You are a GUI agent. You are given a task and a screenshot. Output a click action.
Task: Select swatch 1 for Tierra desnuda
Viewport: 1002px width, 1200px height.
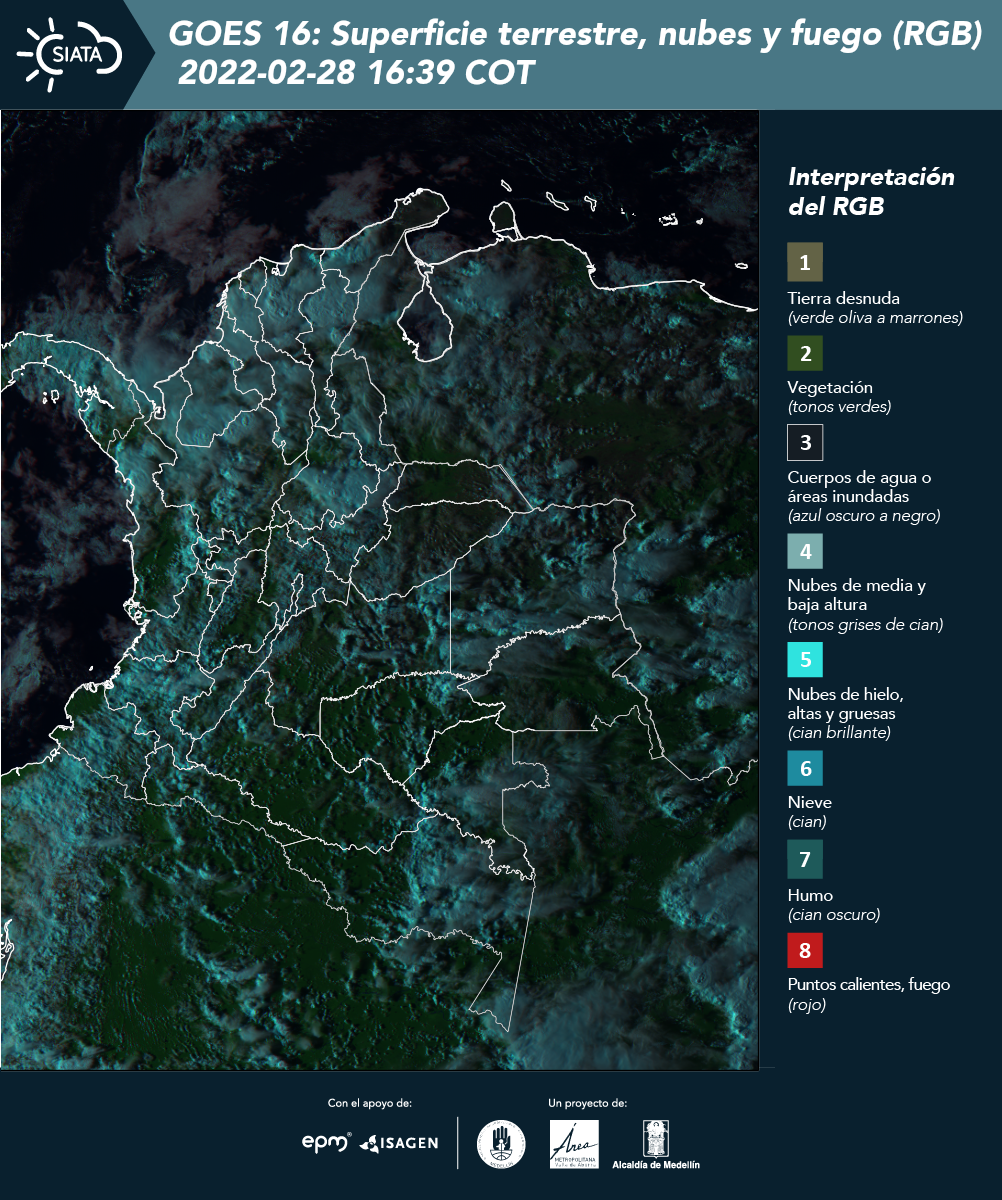[x=805, y=262]
